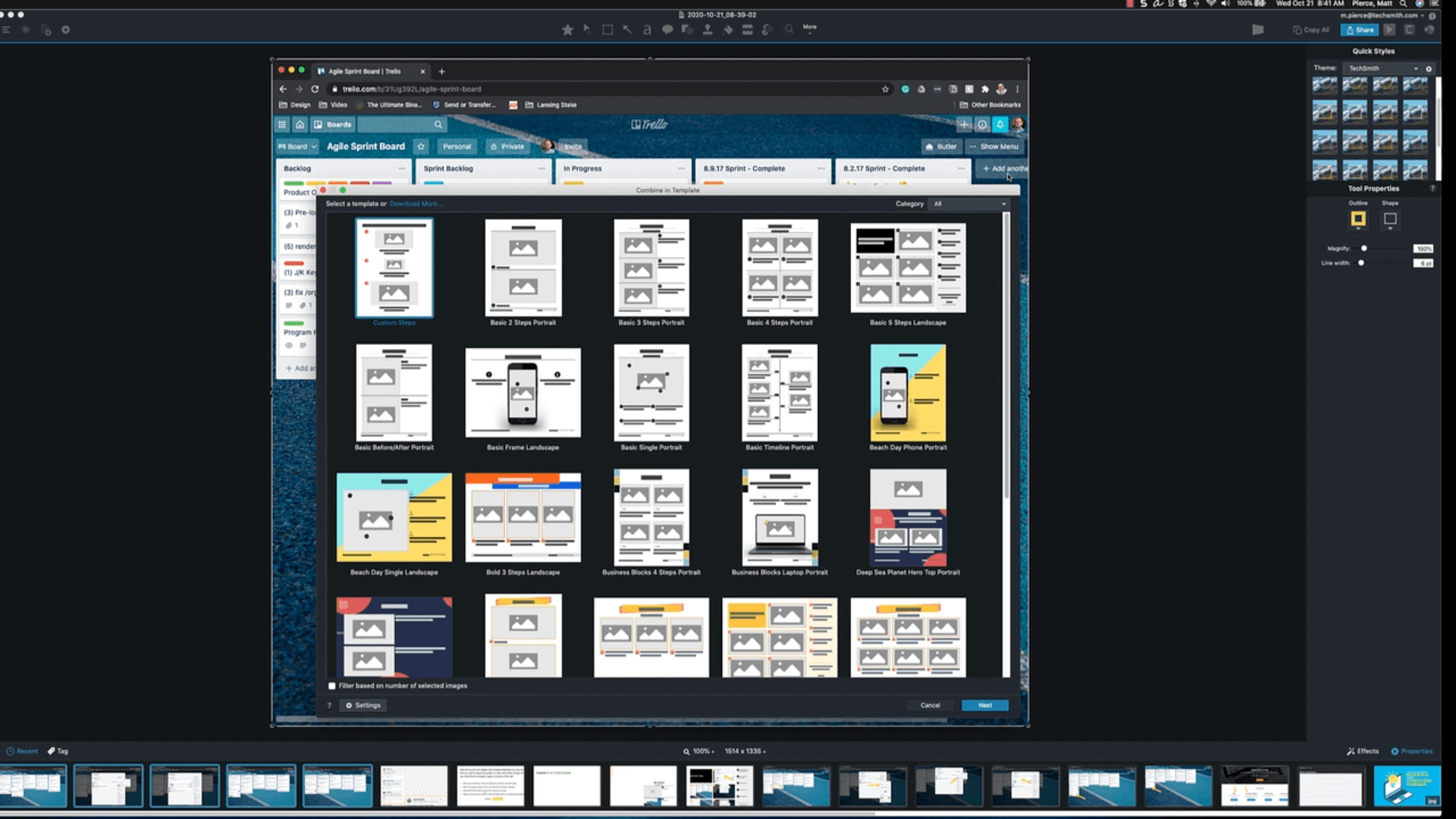Open the 1514 x 1336 canvas size dropdown

(745, 751)
